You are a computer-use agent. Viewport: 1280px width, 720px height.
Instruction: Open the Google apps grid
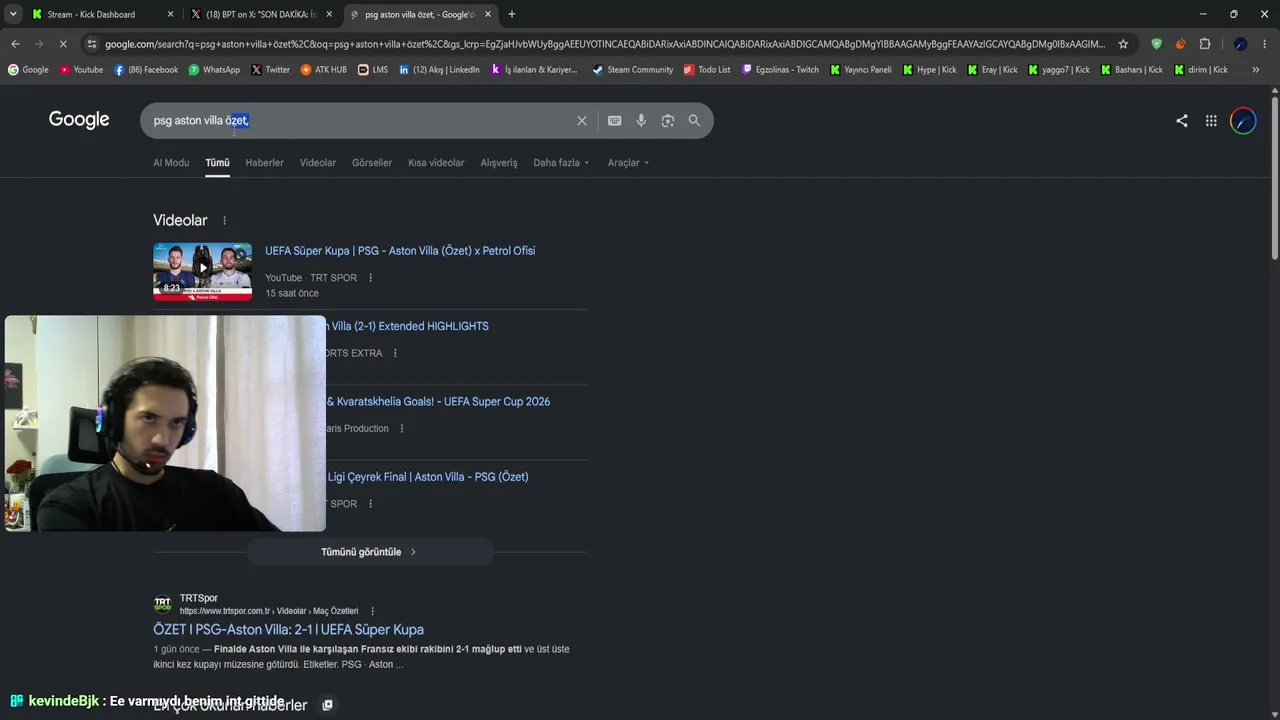[1211, 121]
